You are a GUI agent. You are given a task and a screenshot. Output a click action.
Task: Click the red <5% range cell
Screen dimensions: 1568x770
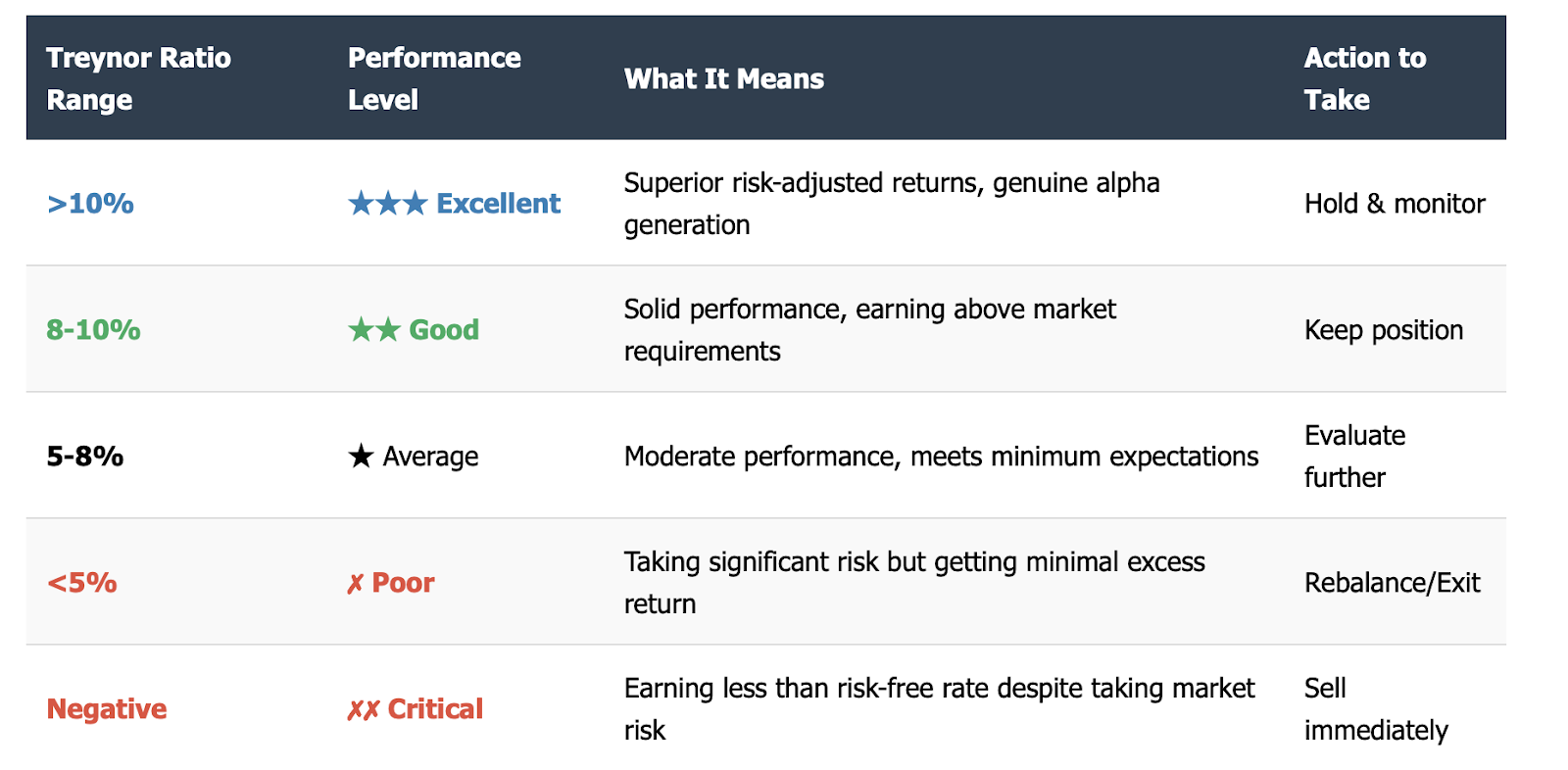coord(82,582)
